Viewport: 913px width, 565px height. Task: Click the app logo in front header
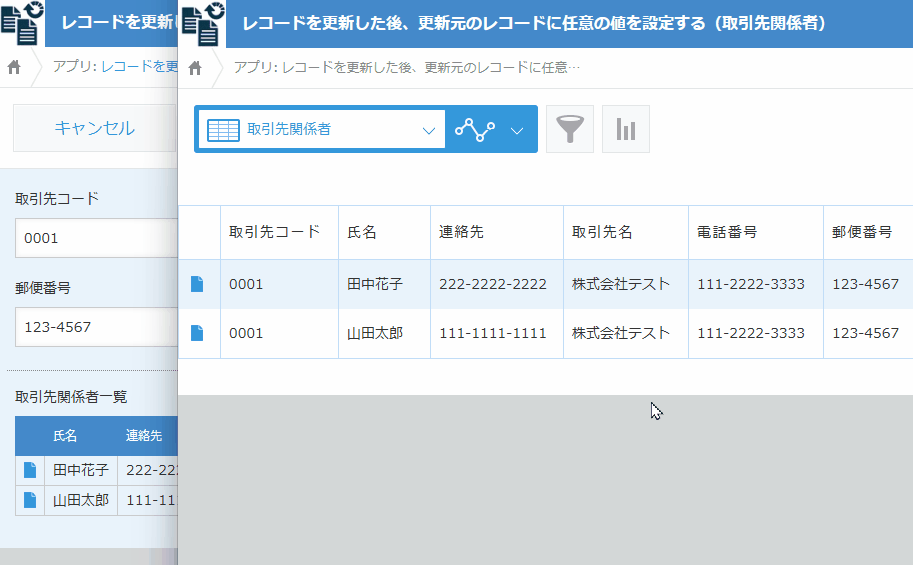pyautogui.click(x=203, y=23)
